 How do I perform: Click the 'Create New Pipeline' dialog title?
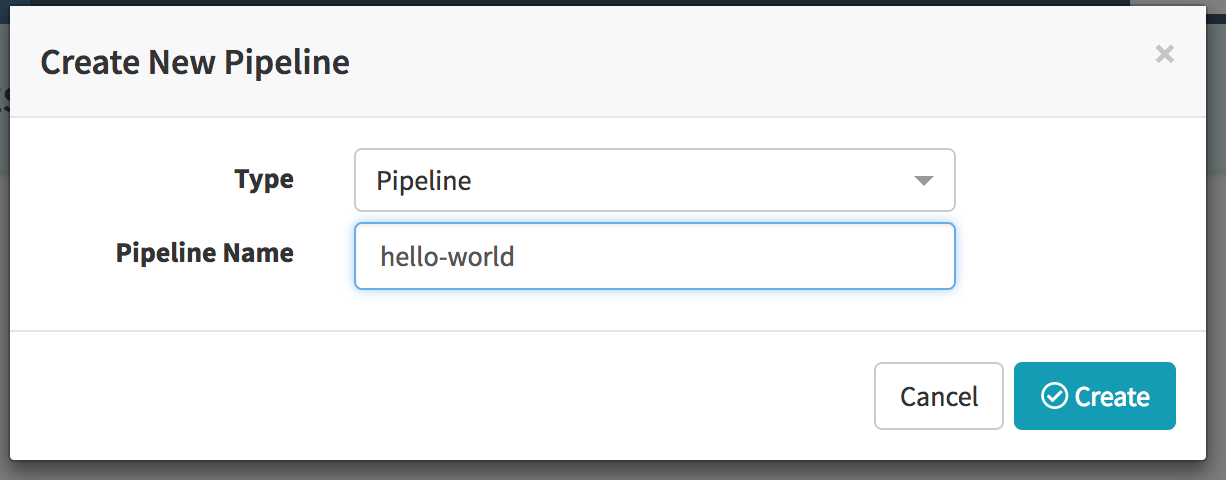pyautogui.click(x=195, y=62)
